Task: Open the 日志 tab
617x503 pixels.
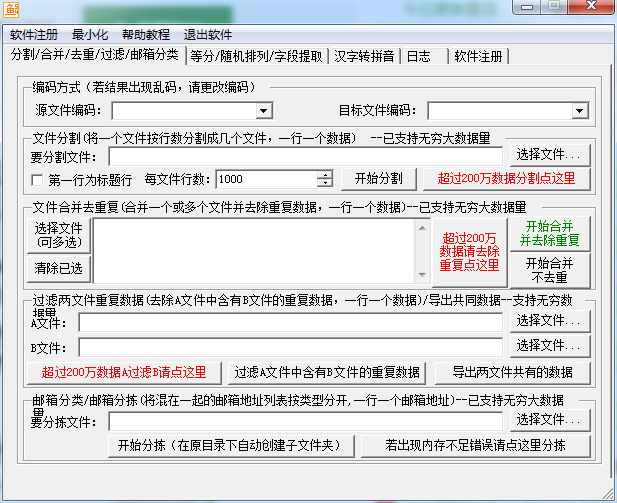Action: pos(424,56)
